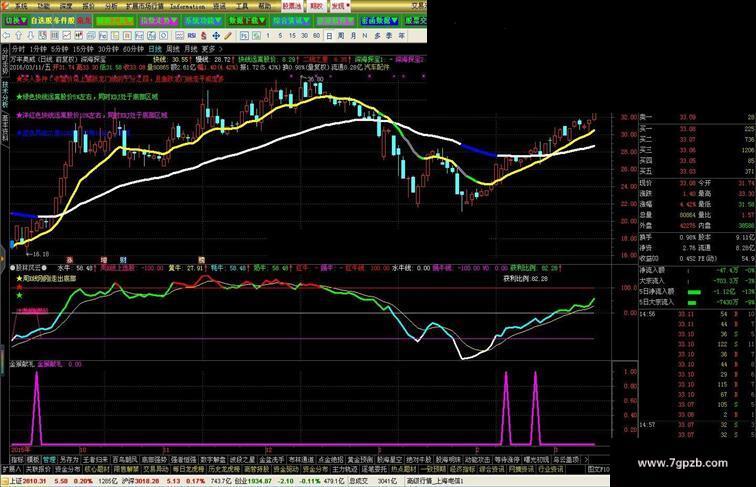Switch to the 发现 tab

[x=339, y=6]
